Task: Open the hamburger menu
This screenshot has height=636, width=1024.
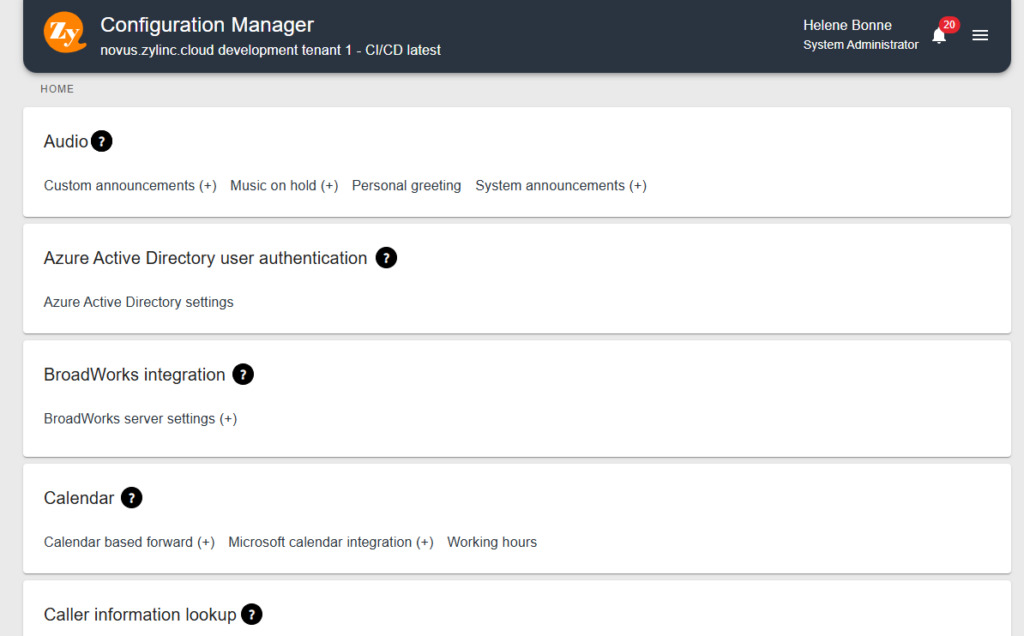Action: click(980, 35)
